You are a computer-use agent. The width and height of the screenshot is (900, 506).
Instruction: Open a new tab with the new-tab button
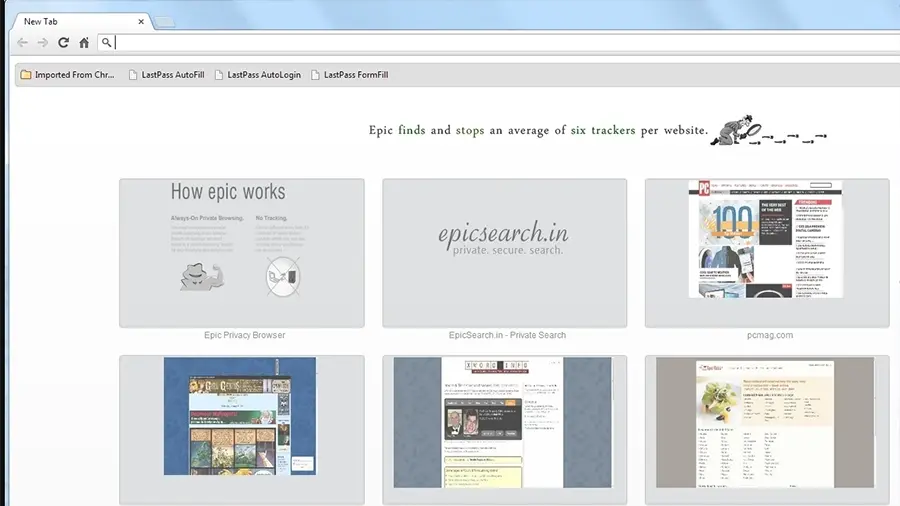point(165,22)
